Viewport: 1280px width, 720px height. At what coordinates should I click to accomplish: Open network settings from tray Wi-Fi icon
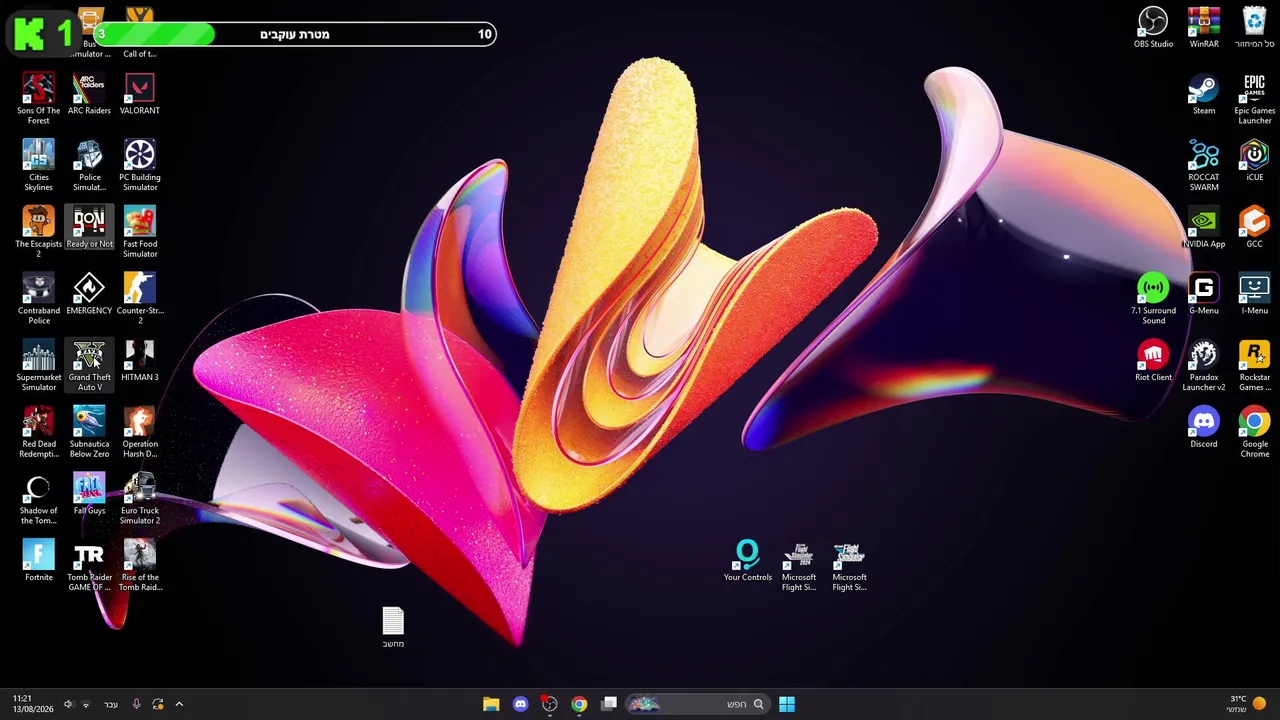pos(86,704)
